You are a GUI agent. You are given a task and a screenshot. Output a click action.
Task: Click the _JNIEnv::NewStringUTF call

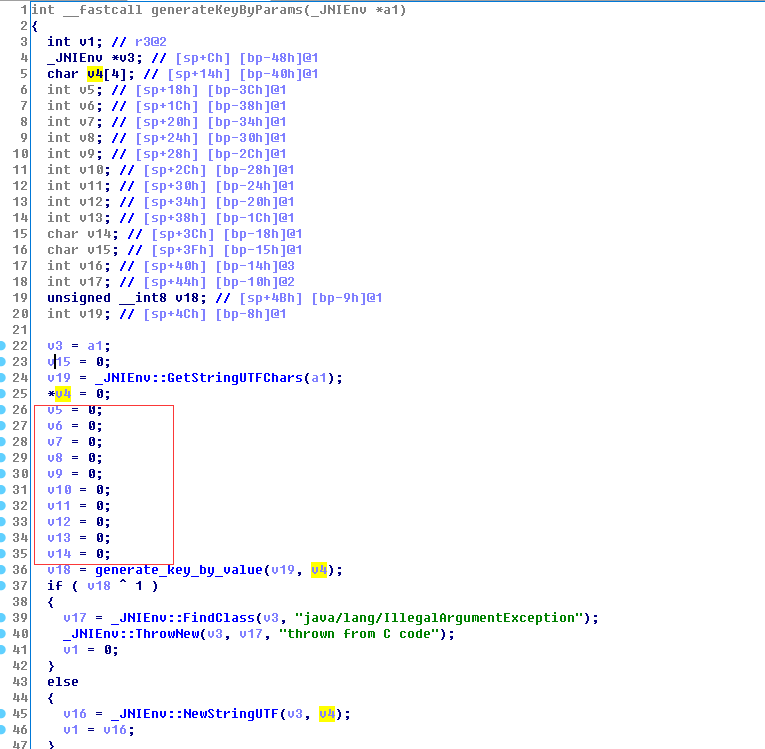point(195,714)
